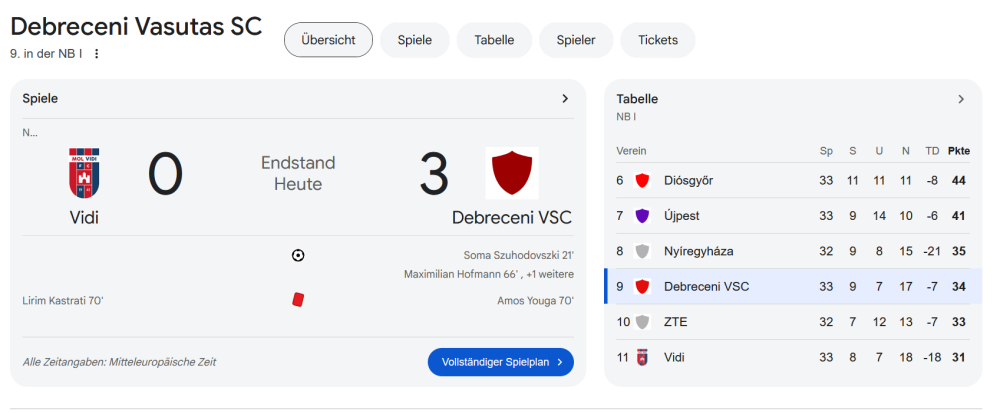Click the goal ball icon in match events
Image resolution: width=1000 pixels, height=414 pixels.
tap(298, 255)
